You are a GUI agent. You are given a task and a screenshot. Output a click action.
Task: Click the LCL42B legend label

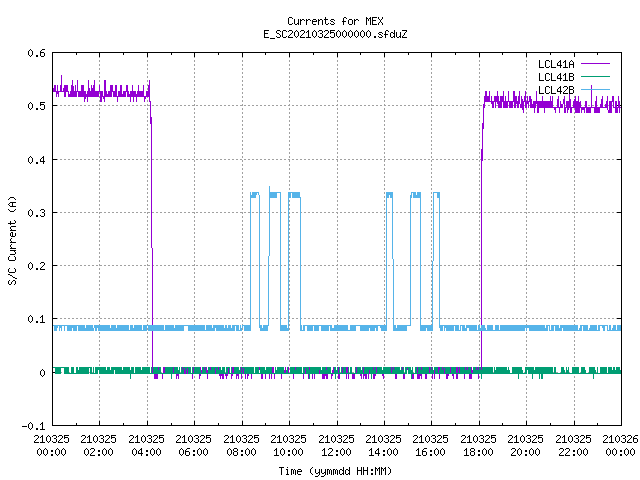tap(556, 90)
